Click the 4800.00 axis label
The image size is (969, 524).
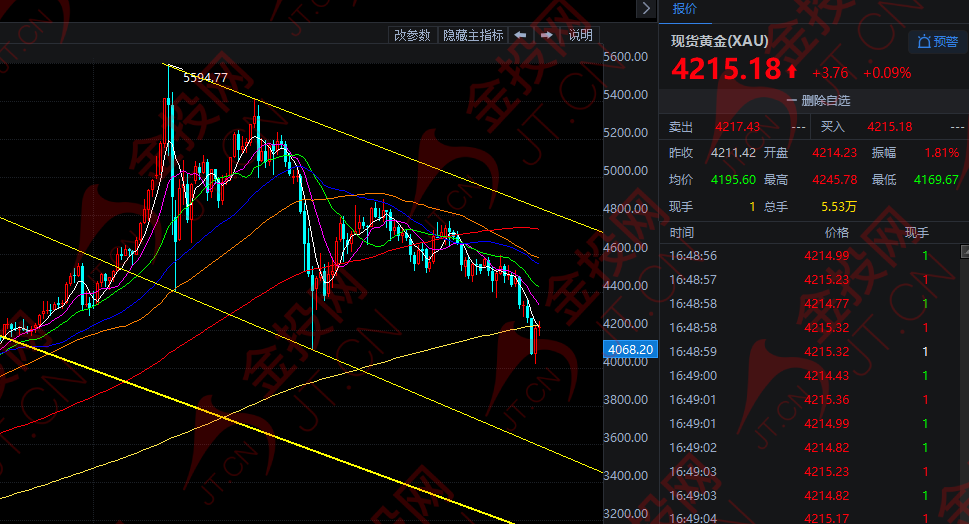click(x=625, y=209)
